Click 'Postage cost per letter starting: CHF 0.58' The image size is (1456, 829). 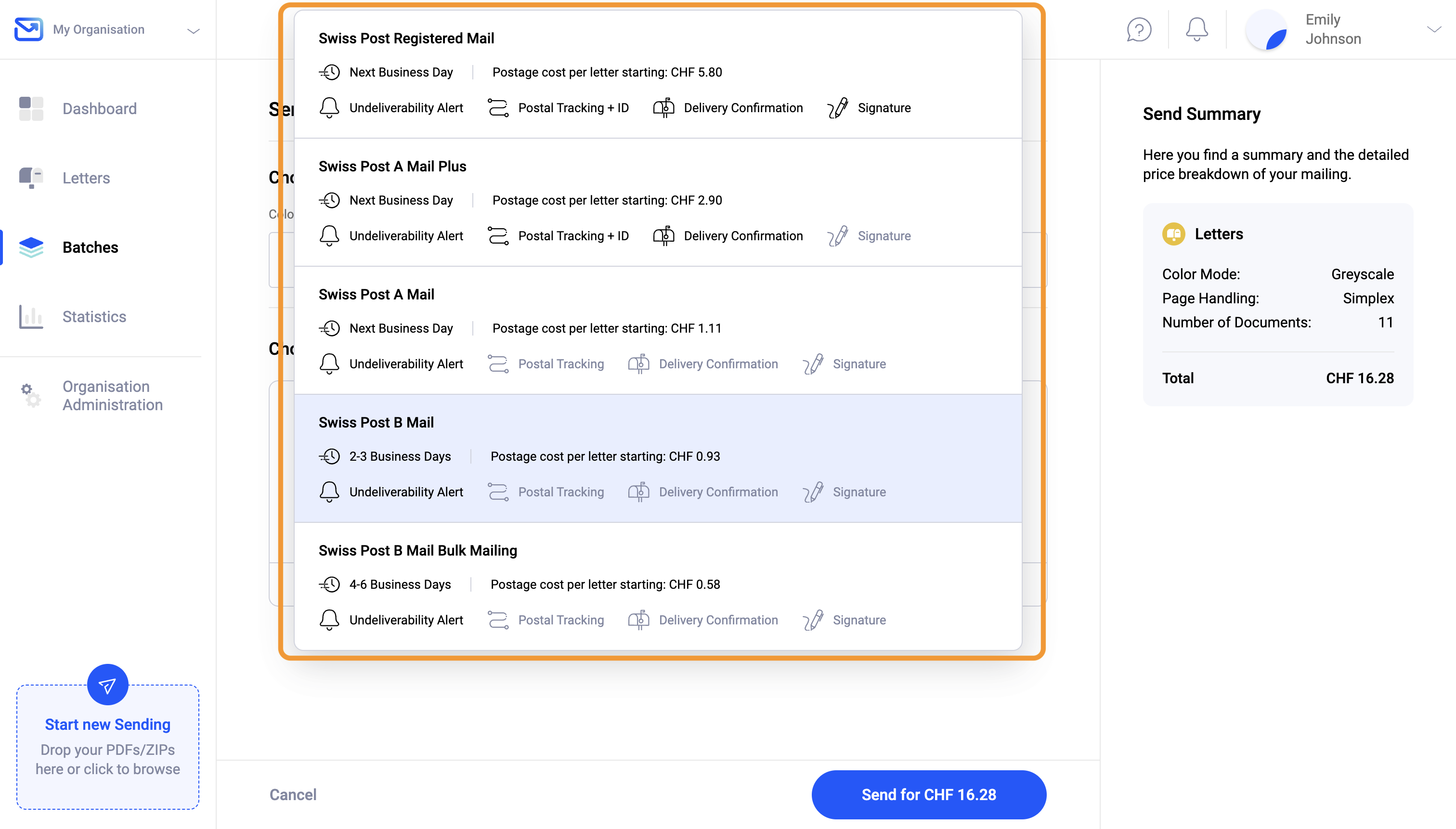coord(605,585)
